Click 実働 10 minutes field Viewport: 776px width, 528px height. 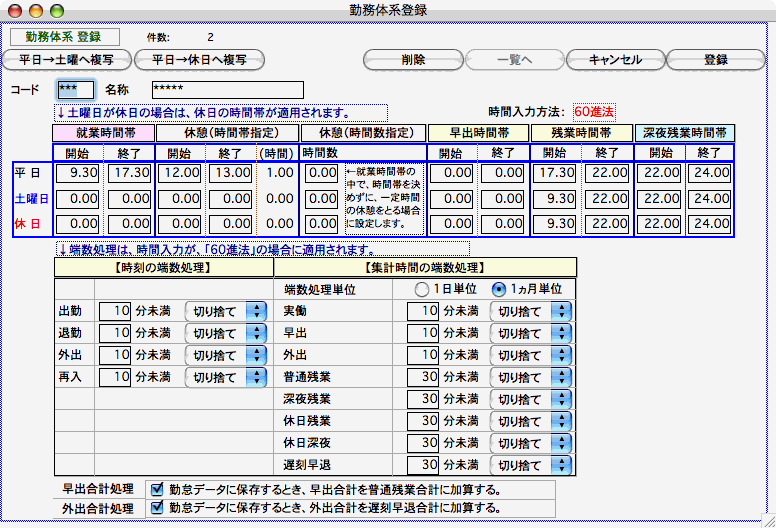click(x=423, y=311)
